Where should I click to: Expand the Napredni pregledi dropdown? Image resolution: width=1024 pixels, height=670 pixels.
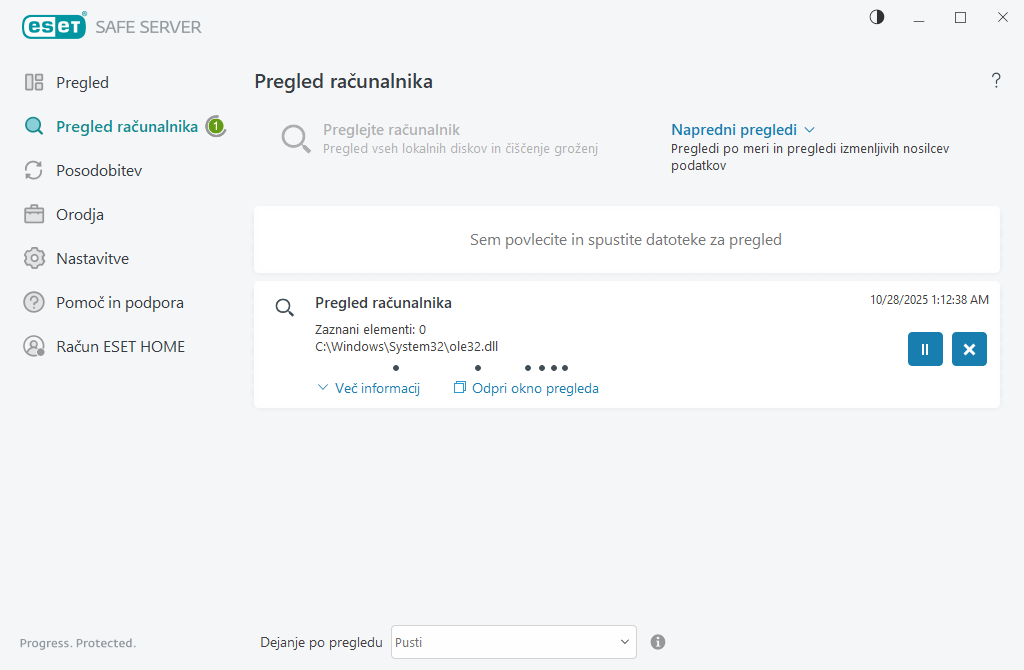[x=743, y=130]
